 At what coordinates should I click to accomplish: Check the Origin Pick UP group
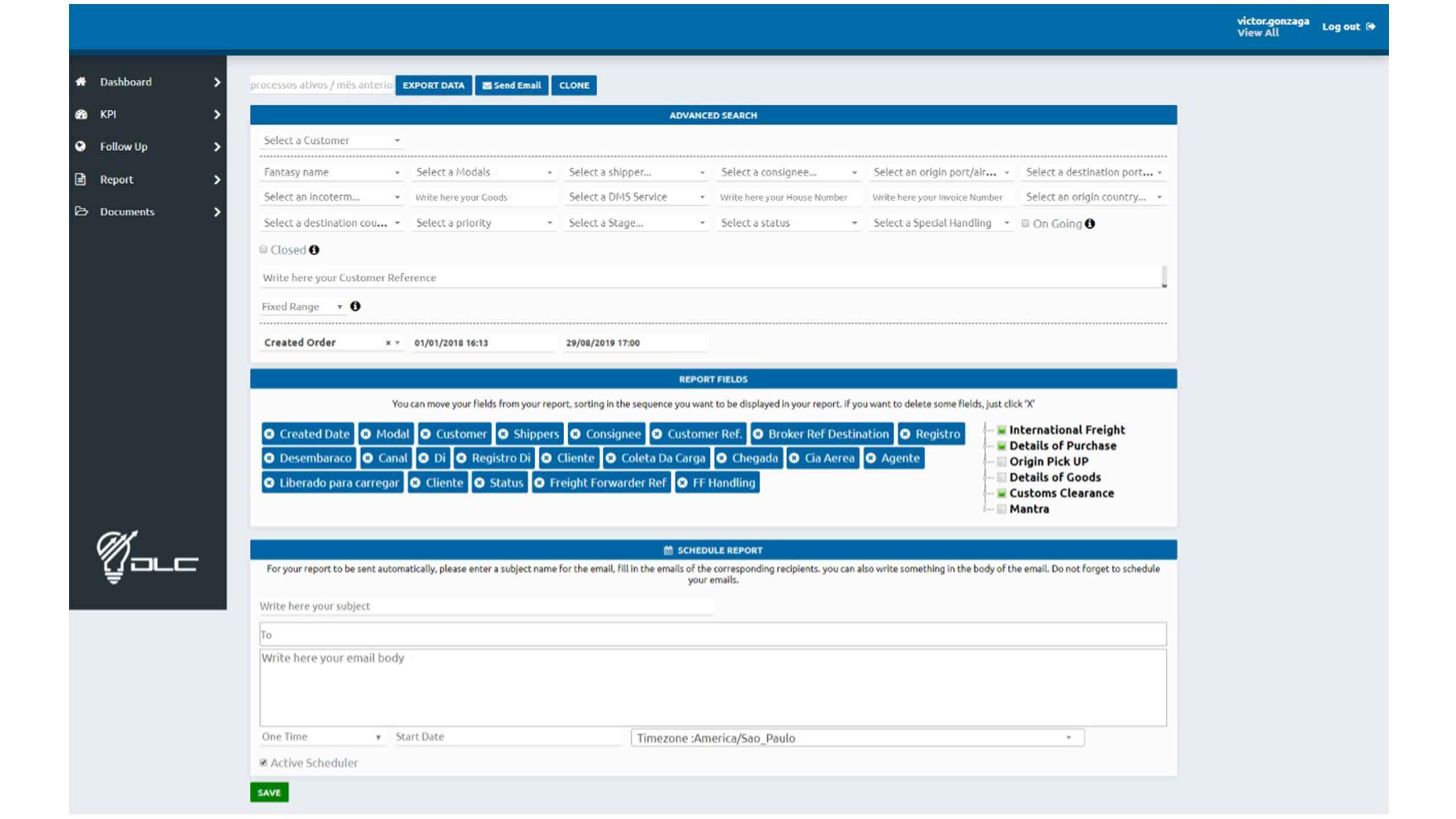click(x=1002, y=462)
